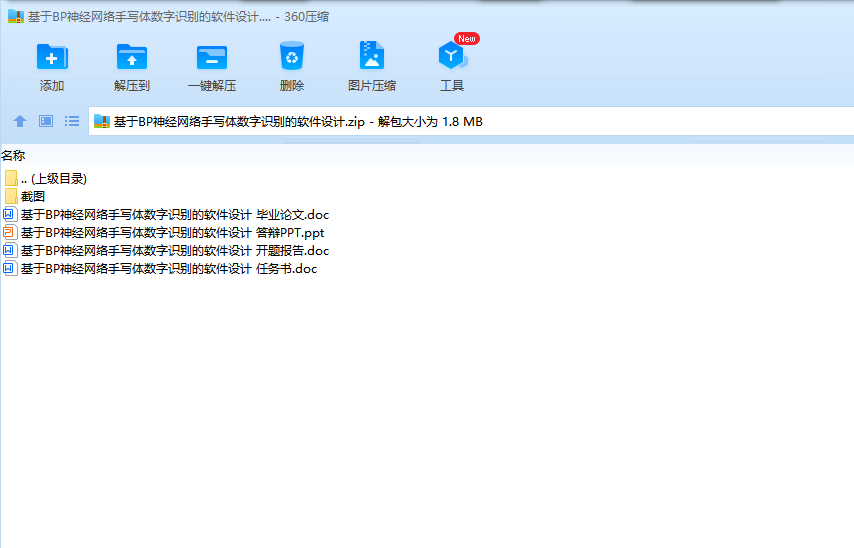Open the 图片压缩 image compression tool

click(372, 56)
